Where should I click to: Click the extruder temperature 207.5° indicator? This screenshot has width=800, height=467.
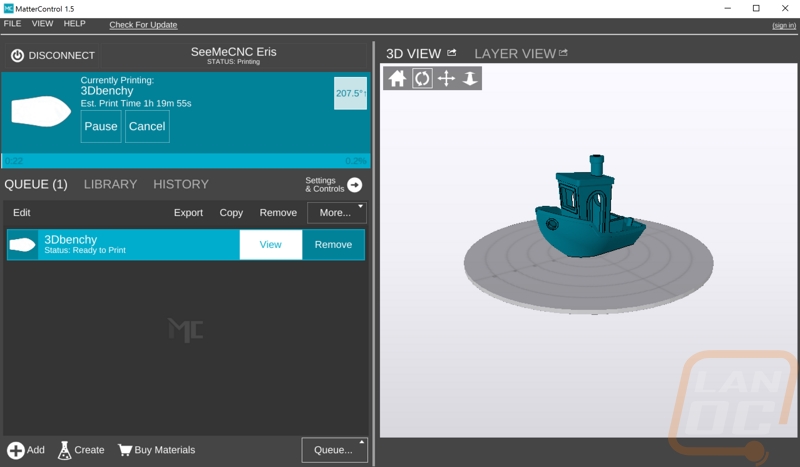point(350,93)
